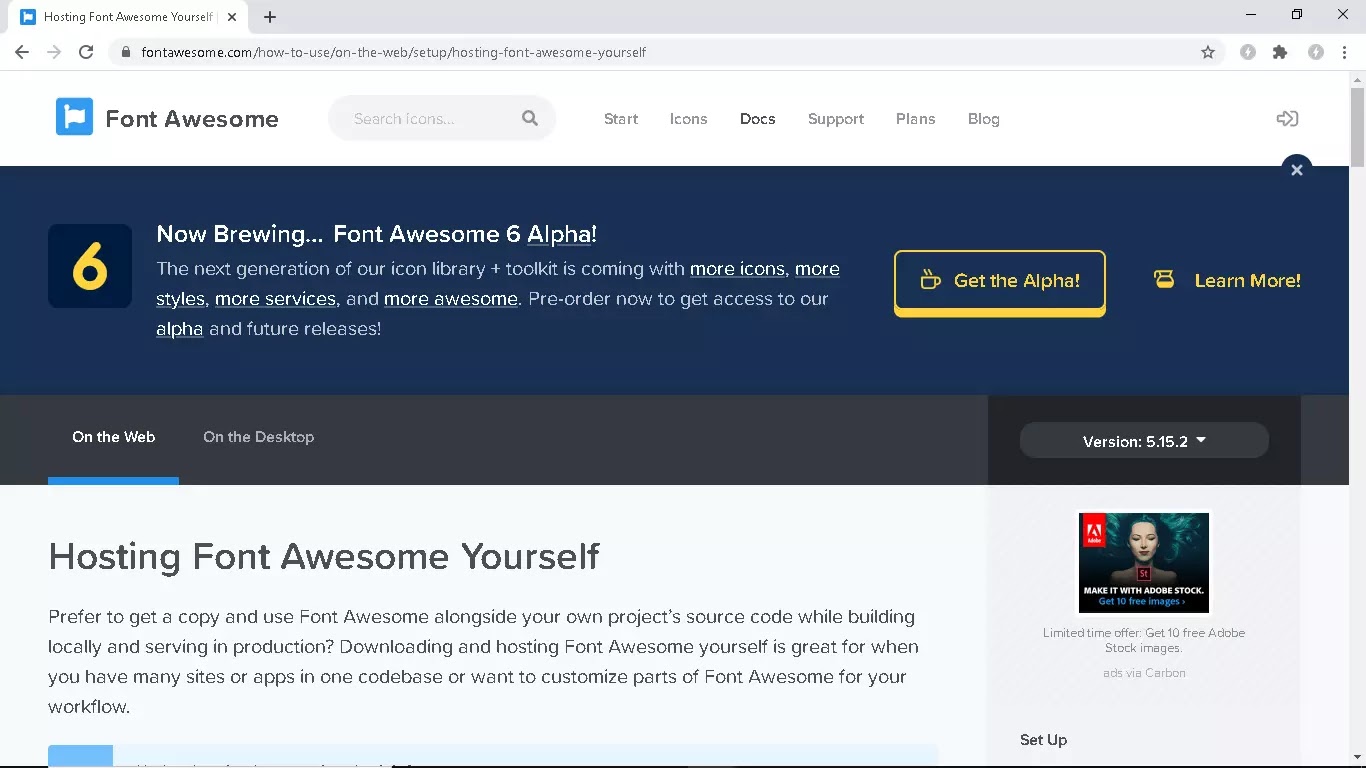Image resolution: width=1366 pixels, height=768 pixels.
Task: Click the browser address bar URL
Action: tap(394, 52)
